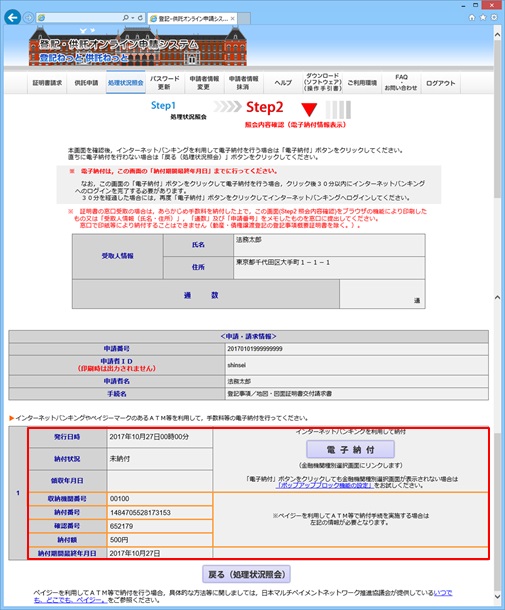Viewport: 505px width, 610px height.
Task: Click the 申請者名 value 法務太郎
Action: [239, 381]
